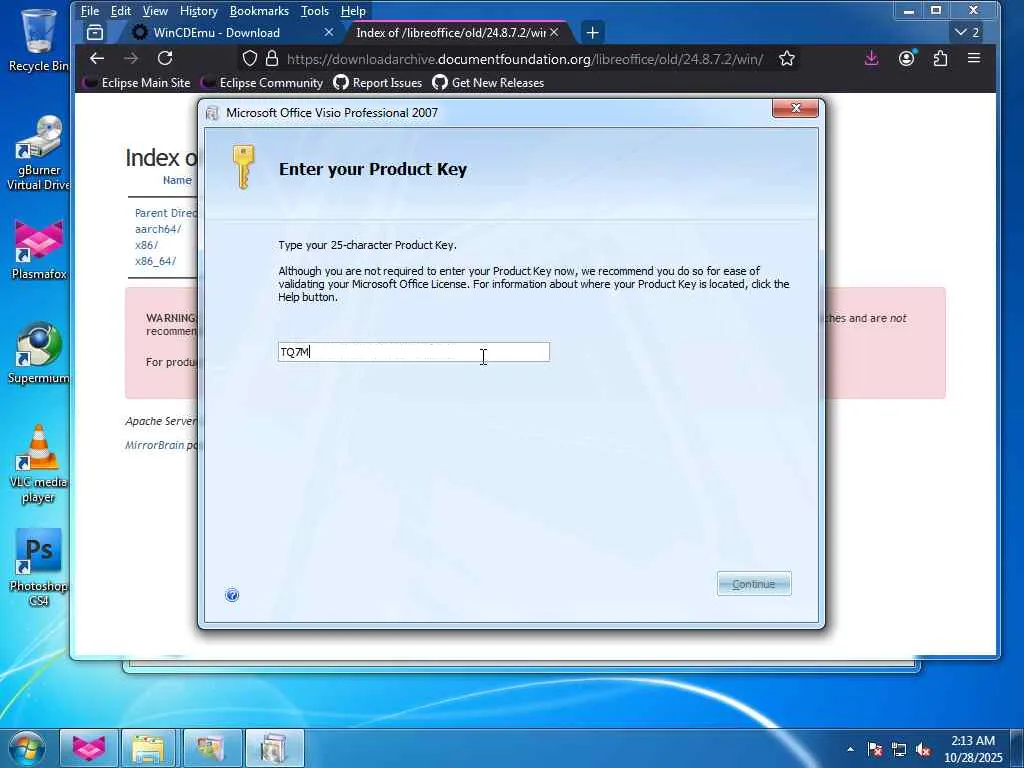Open the browser hamburger menu

[x=974, y=59]
